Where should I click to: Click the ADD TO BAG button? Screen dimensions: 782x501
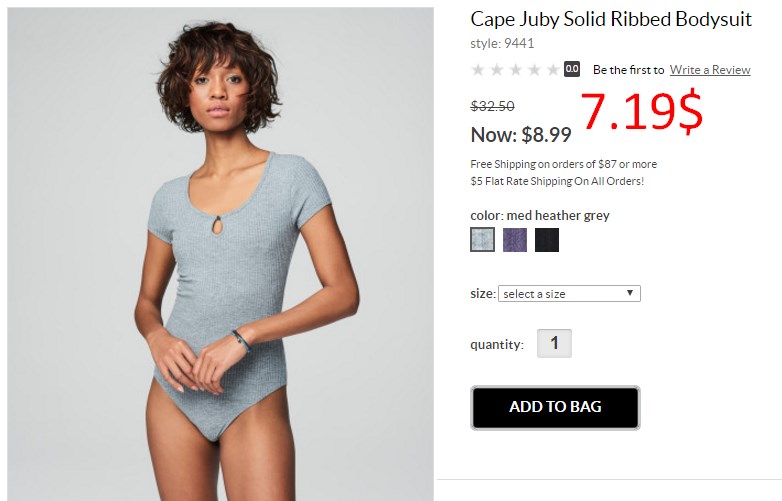(555, 407)
